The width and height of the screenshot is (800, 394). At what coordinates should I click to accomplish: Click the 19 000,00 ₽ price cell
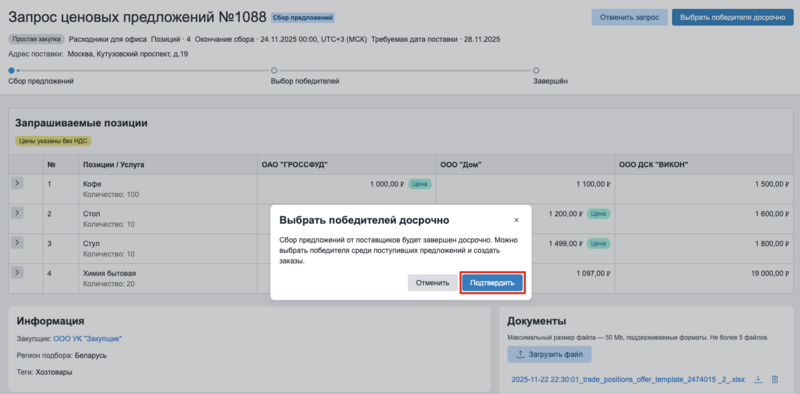[770, 273]
